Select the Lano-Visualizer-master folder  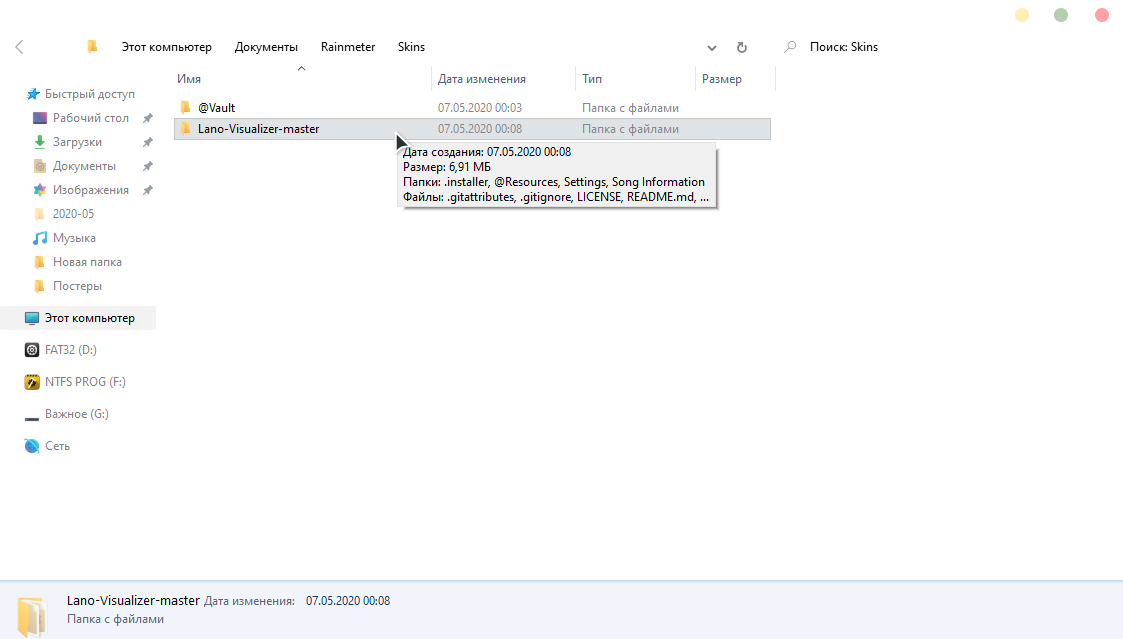pyautogui.click(x=258, y=129)
